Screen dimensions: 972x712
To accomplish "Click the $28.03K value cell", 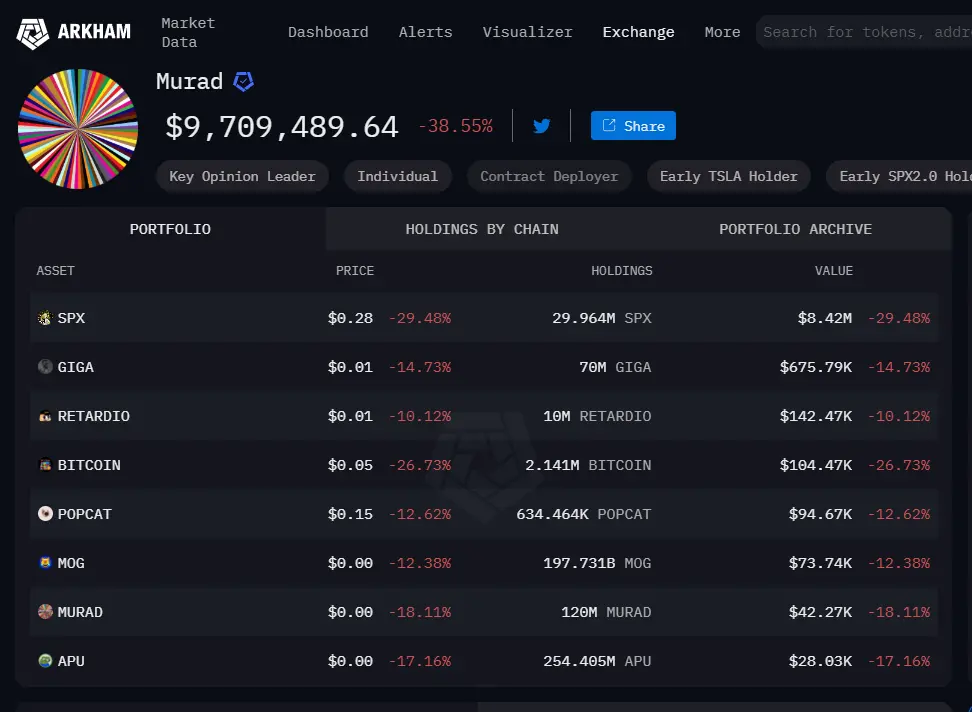I will click(820, 661).
